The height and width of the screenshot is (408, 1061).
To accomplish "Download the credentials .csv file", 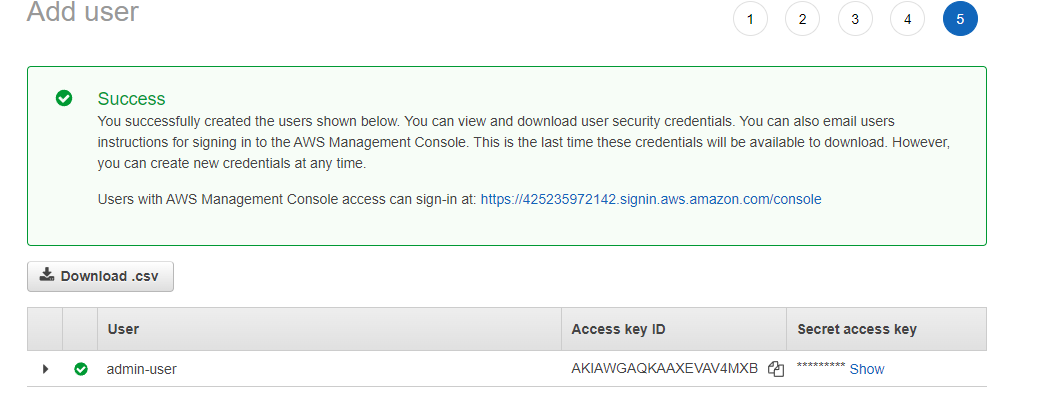I will click(x=100, y=276).
